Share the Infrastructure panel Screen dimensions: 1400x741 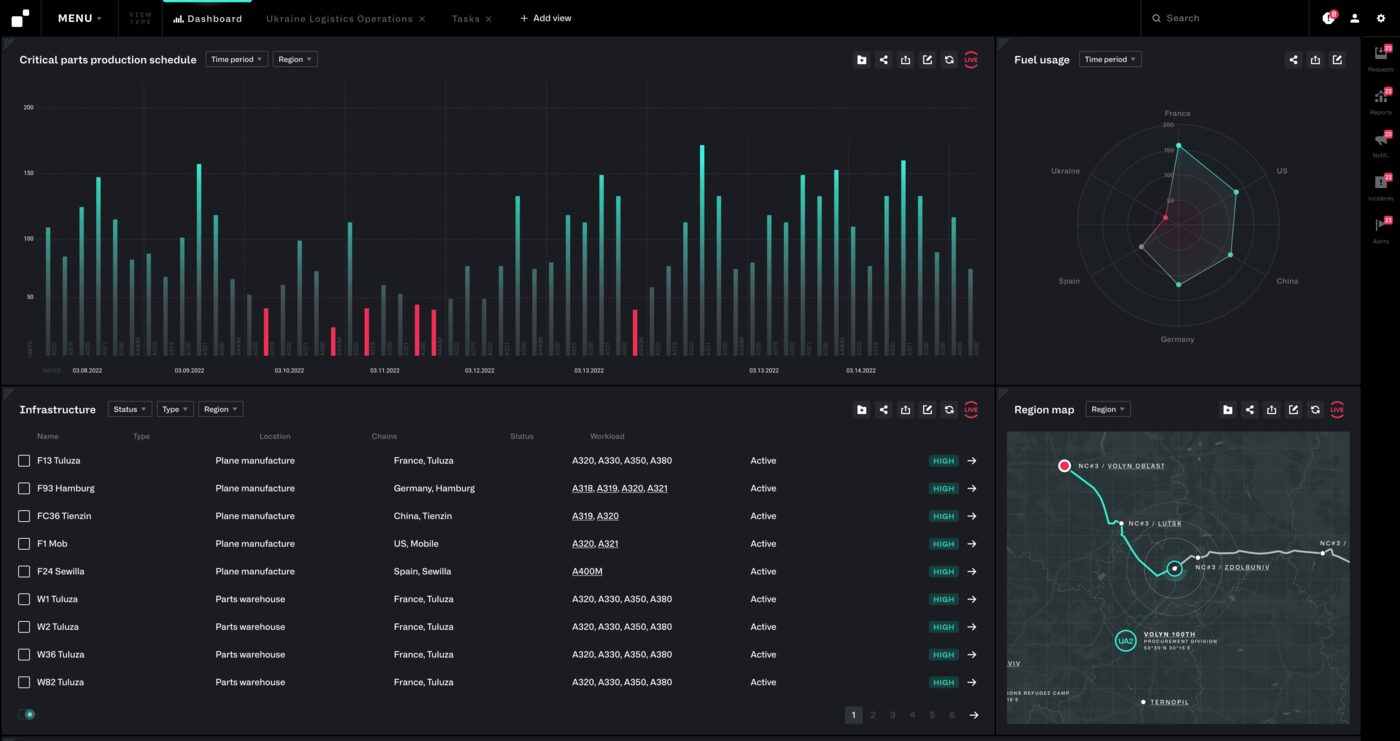(x=883, y=410)
